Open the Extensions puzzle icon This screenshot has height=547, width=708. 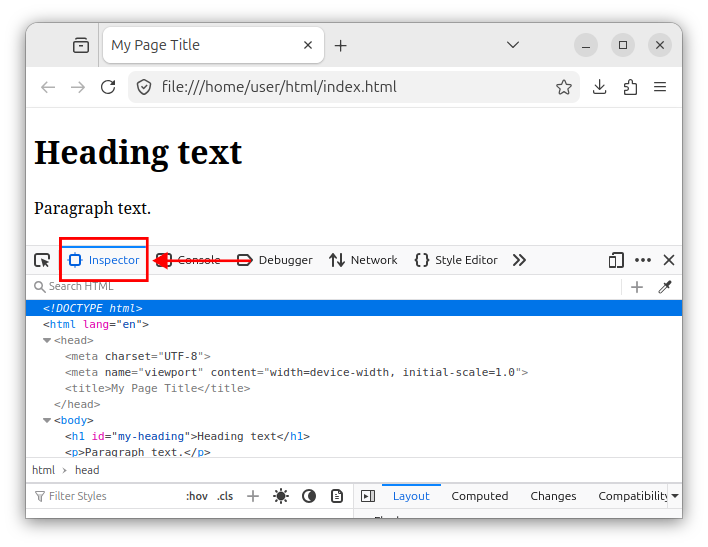[630, 87]
